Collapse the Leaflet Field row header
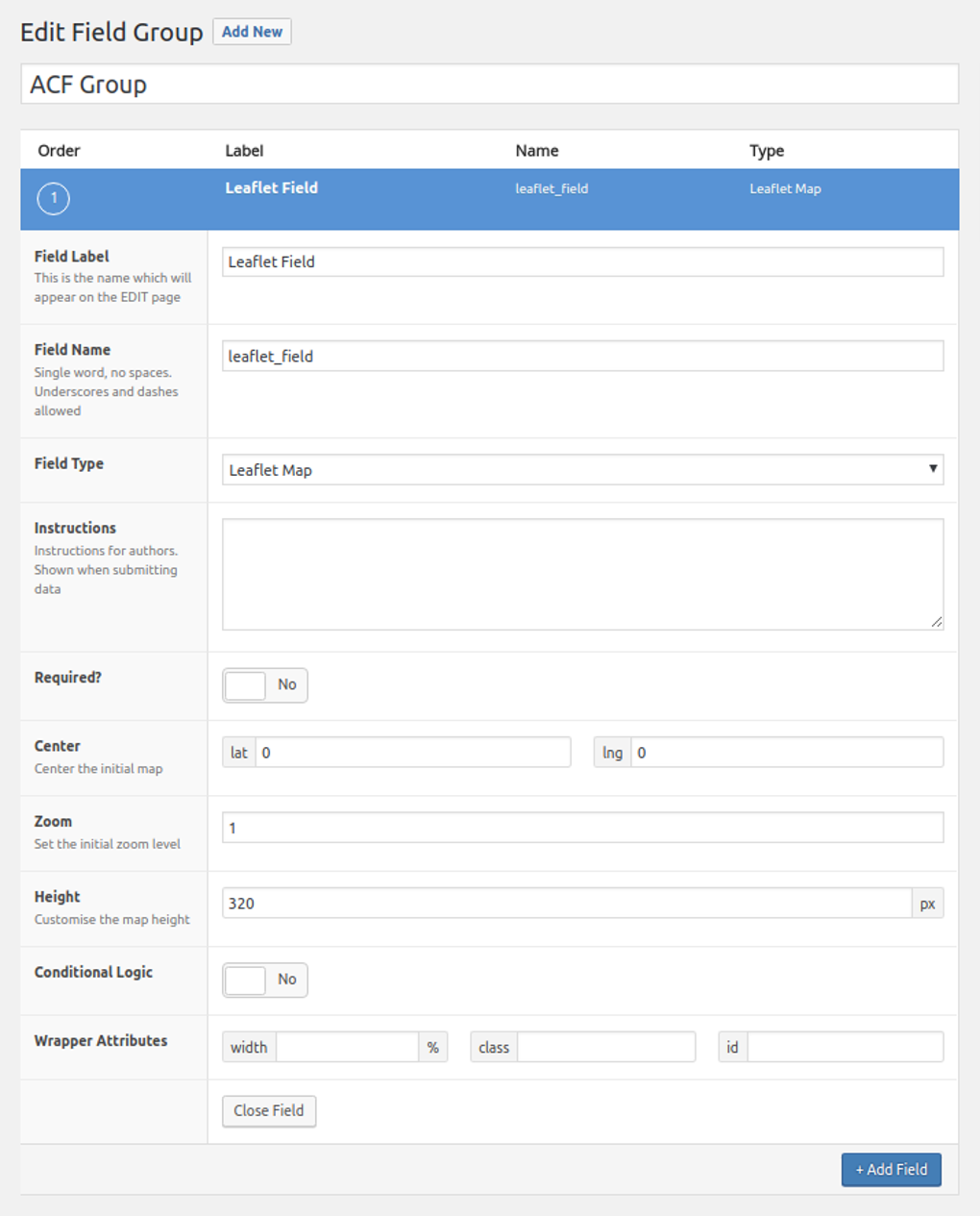The width and height of the screenshot is (980, 1216). [x=490, y=199]
